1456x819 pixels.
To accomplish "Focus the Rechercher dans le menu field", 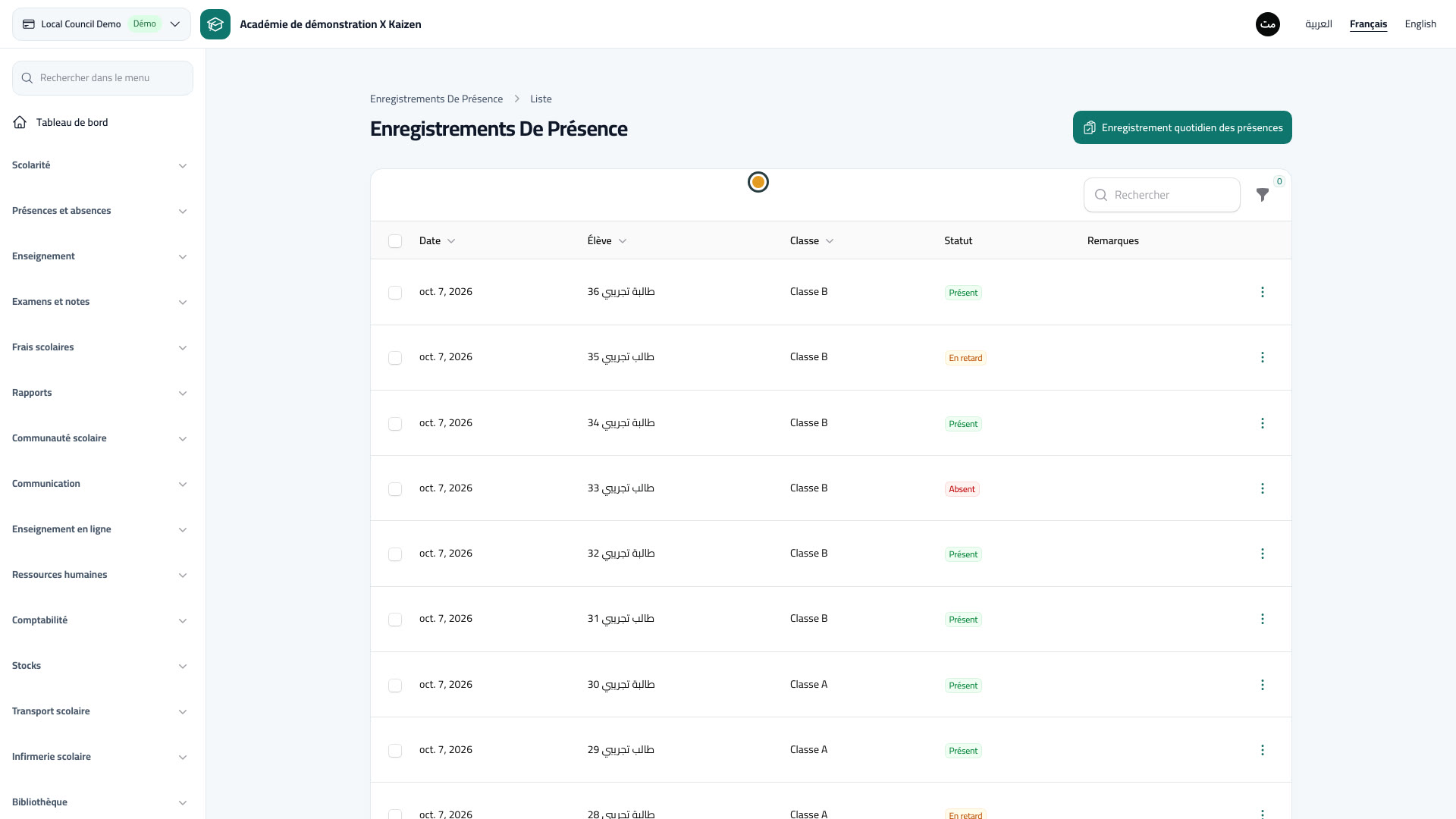I will click(102, 78).
